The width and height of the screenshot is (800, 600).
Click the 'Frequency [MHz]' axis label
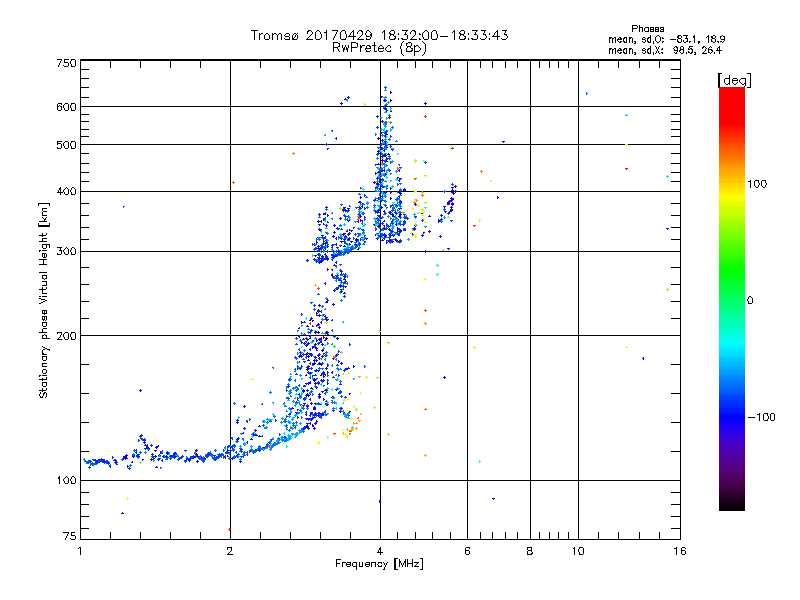click(x=379, y=564)
